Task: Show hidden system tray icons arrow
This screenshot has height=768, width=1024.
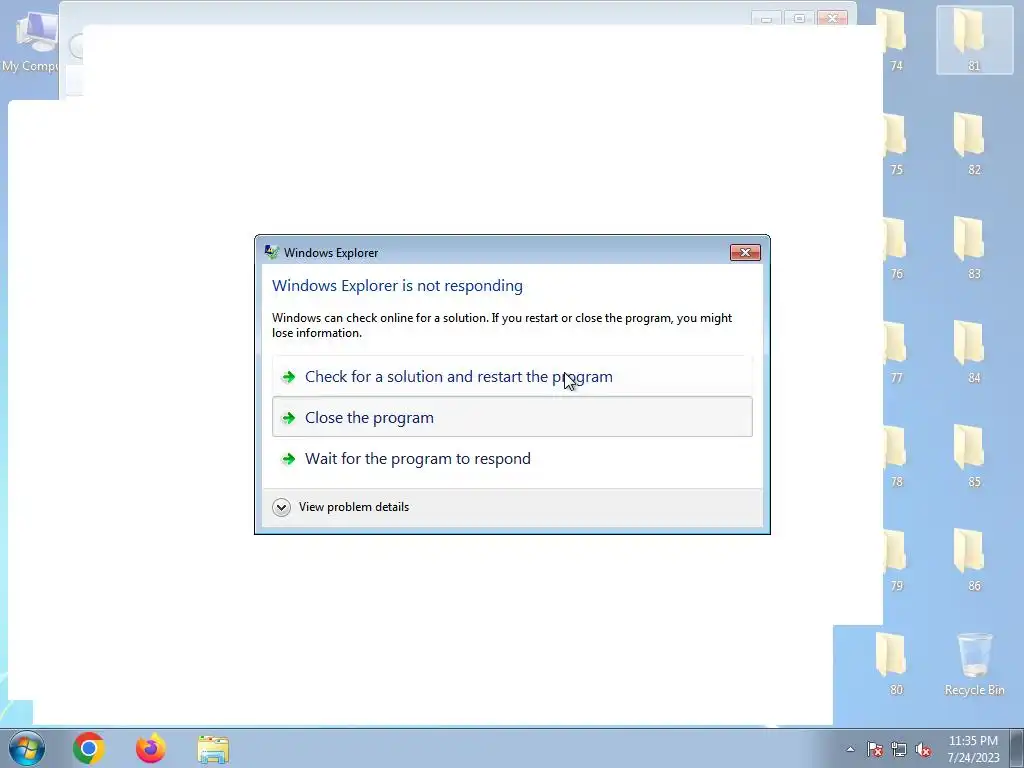Action: (x=850, y=749)
